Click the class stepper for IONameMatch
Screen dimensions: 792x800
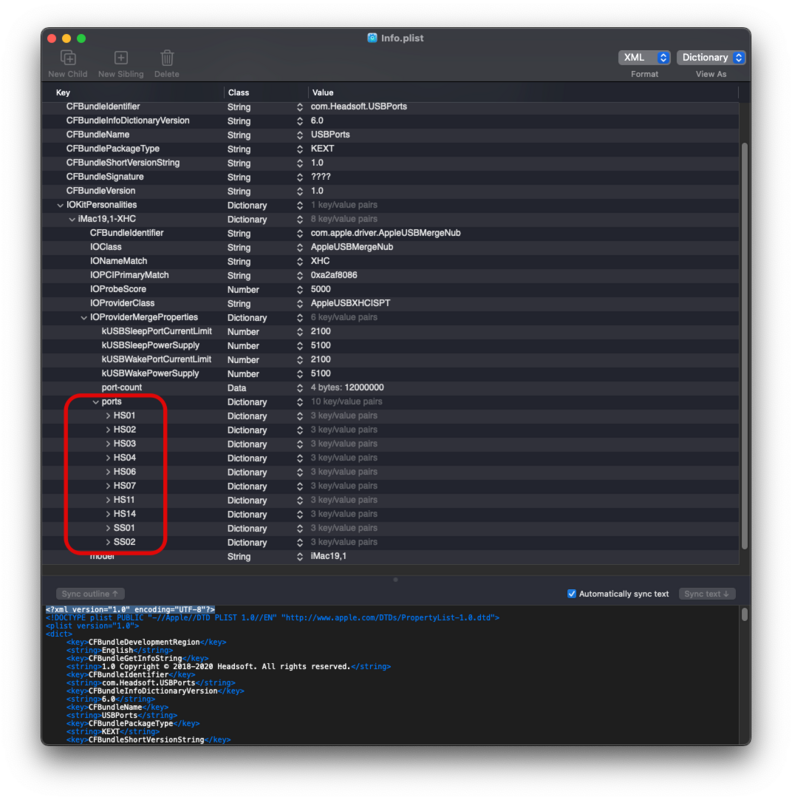[300, 262]
